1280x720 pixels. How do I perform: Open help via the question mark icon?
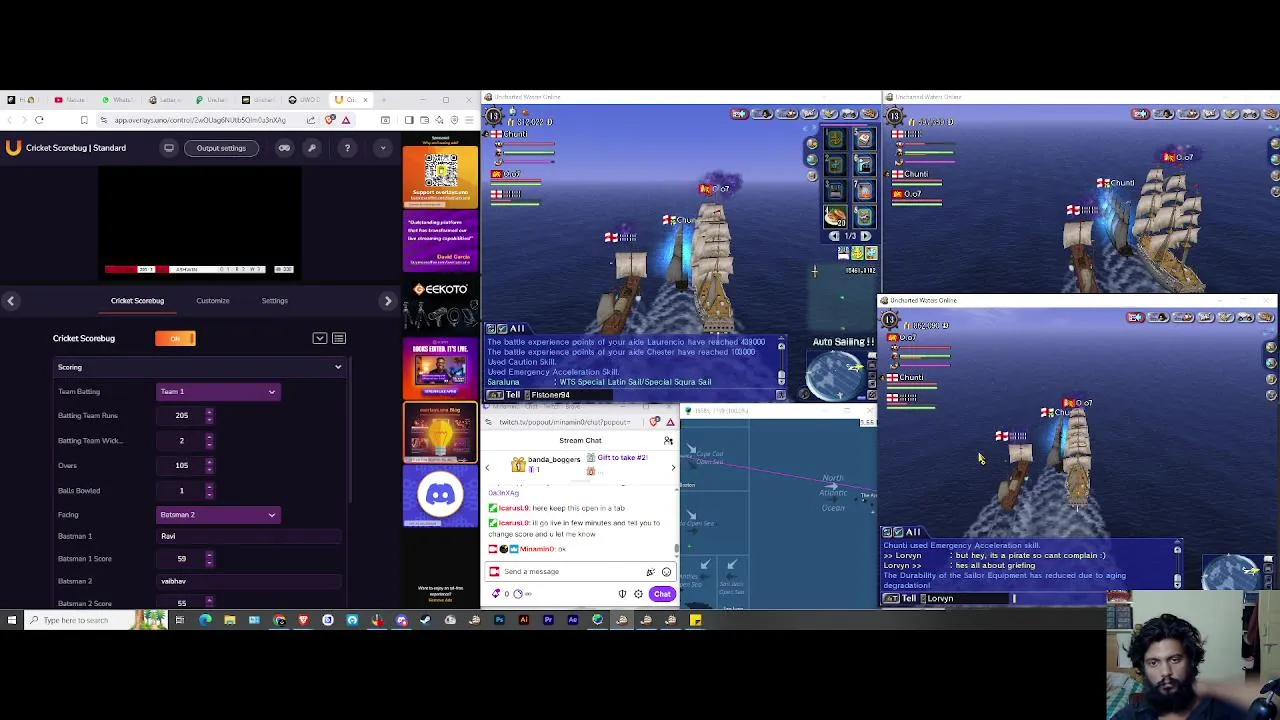[347, 148]
